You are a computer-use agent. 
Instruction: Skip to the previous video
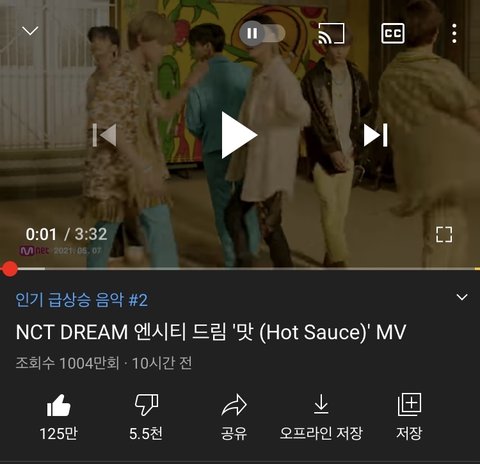[x=105, y=135]
